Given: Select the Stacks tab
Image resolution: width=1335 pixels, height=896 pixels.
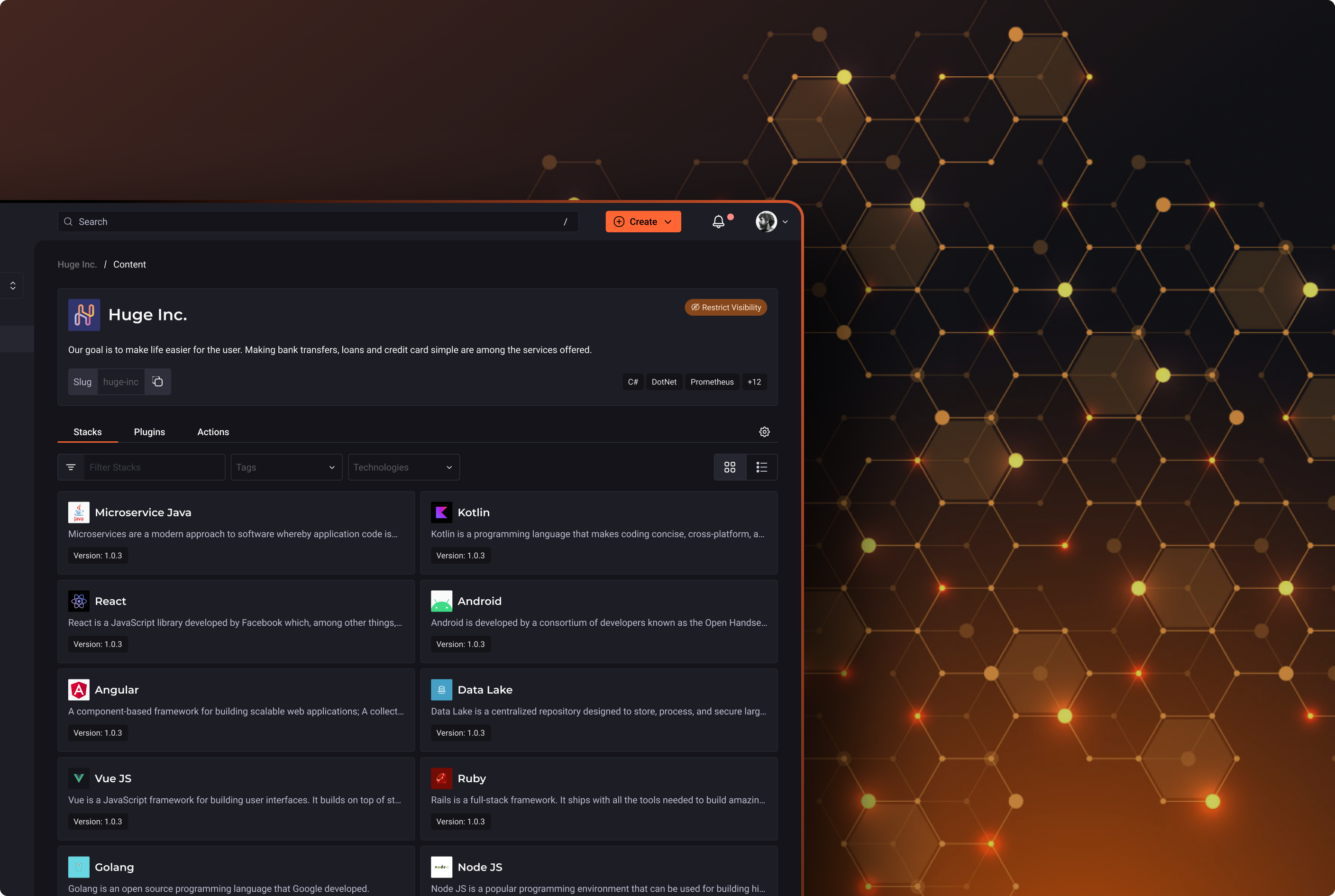Looking at the screenshot, I should tap(87, 432).
